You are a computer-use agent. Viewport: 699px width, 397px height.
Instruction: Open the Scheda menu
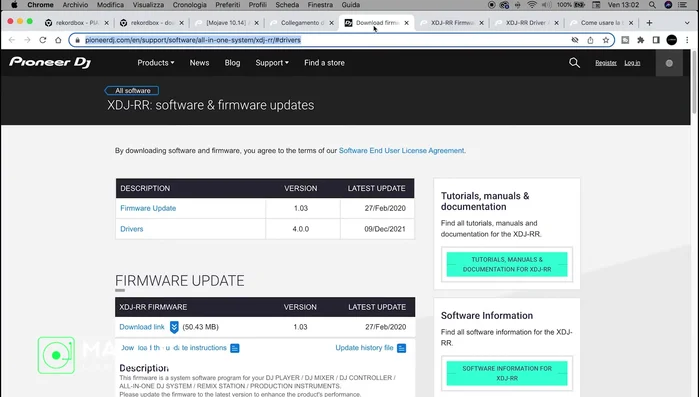coord(287,5)
